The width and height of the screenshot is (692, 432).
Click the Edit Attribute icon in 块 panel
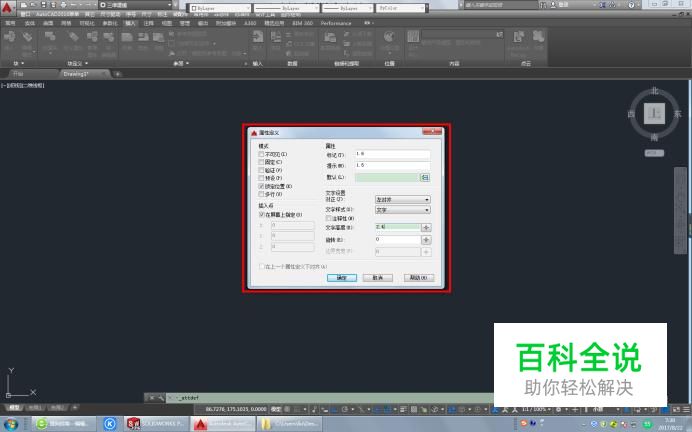27,38
